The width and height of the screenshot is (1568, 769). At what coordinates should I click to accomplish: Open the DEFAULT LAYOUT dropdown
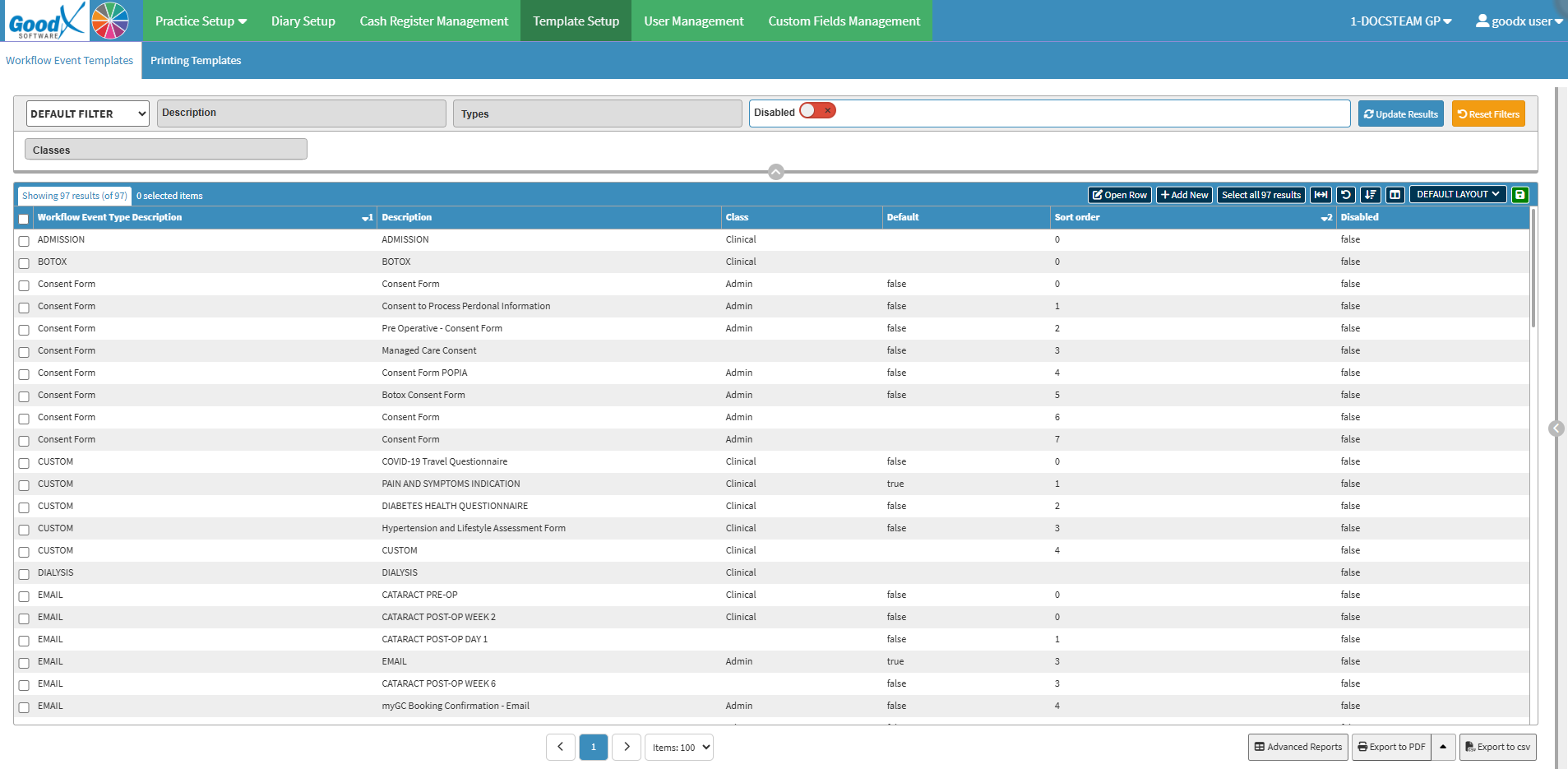(1458, 194)
